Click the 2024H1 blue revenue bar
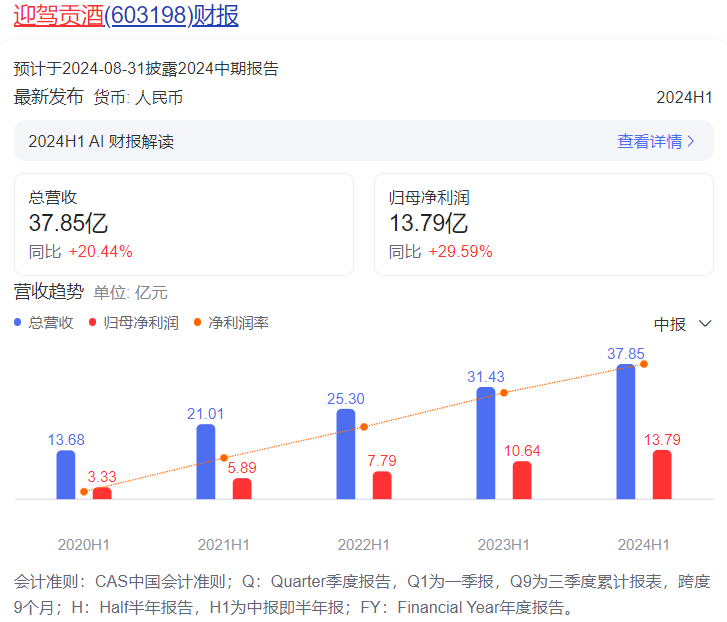 625,432
